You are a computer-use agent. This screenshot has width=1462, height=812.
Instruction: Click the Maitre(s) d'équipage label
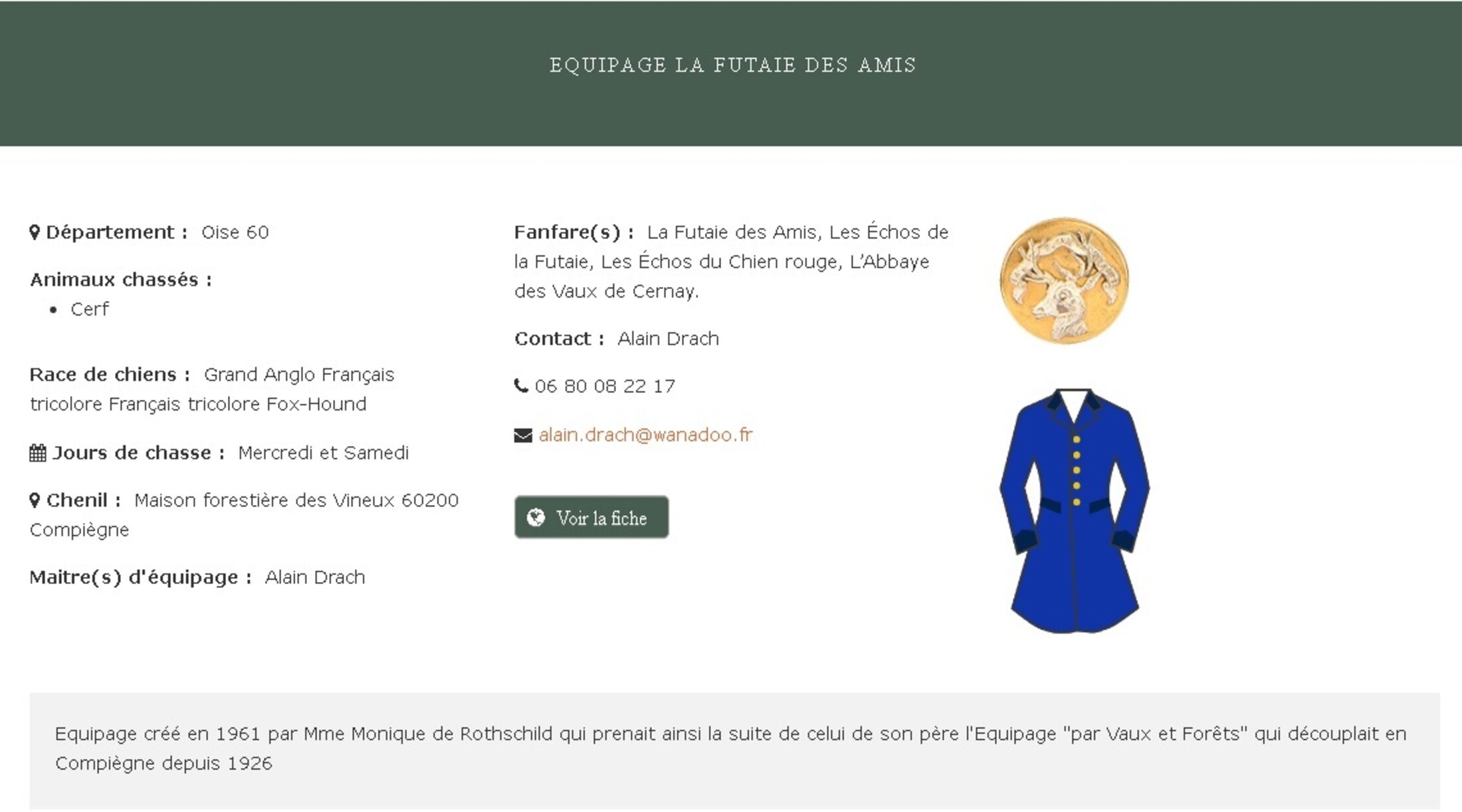pyautogui.click(x=140, y=577)
